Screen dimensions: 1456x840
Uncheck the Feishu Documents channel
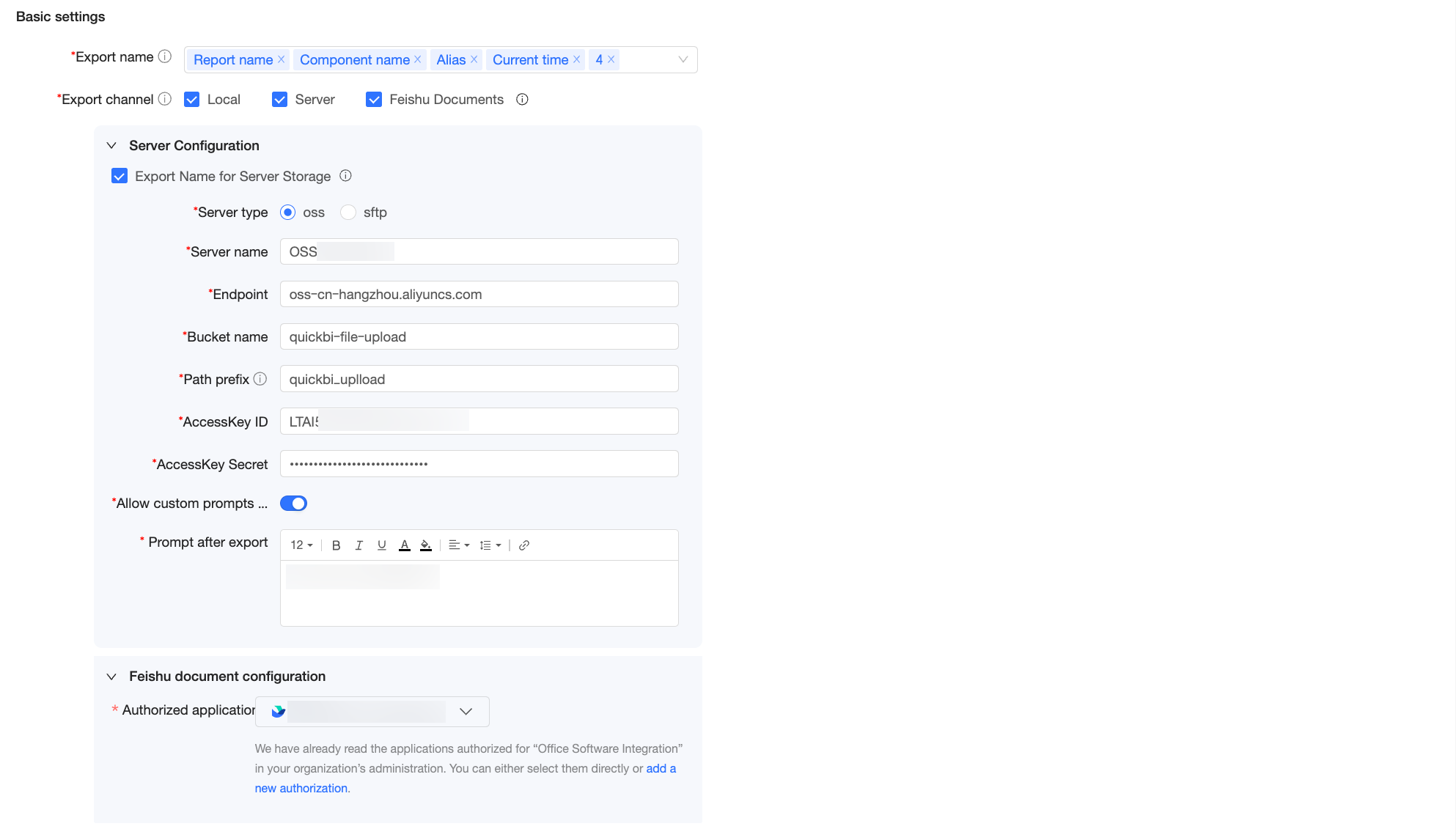pos(374,100)
